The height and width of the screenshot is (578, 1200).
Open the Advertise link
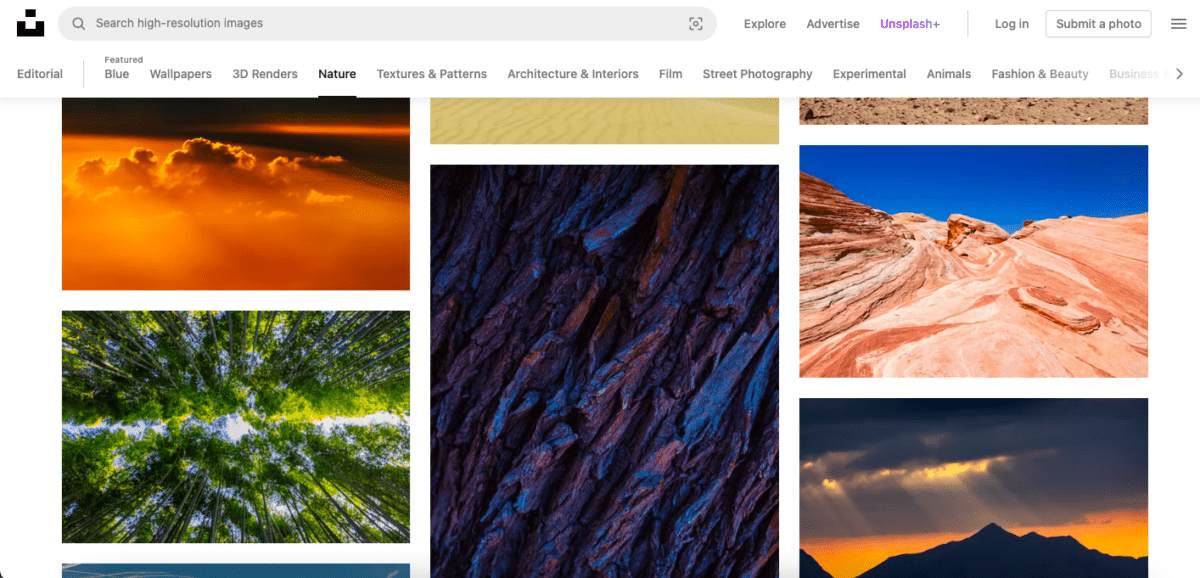click(x=833, y=24)
